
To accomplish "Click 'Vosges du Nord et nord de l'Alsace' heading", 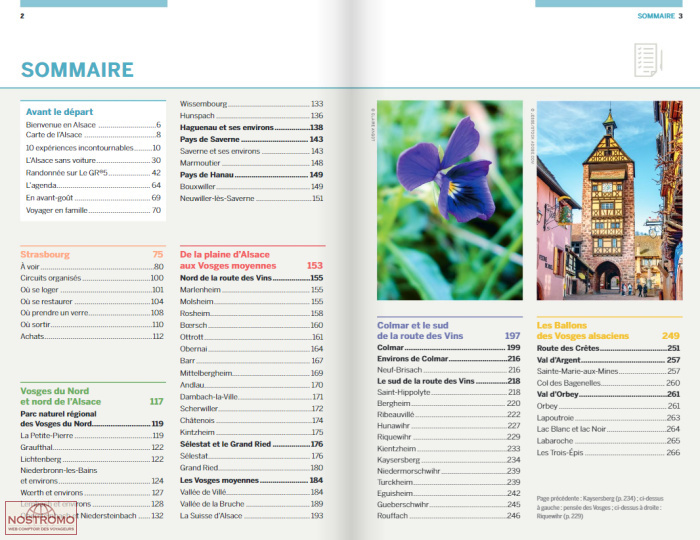I will 92,396.
